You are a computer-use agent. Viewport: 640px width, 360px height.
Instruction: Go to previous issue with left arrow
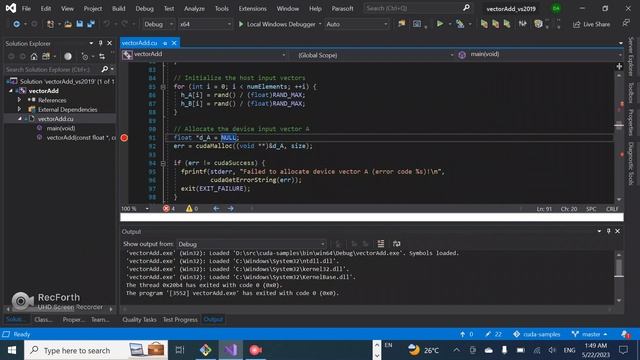(216, 209)
